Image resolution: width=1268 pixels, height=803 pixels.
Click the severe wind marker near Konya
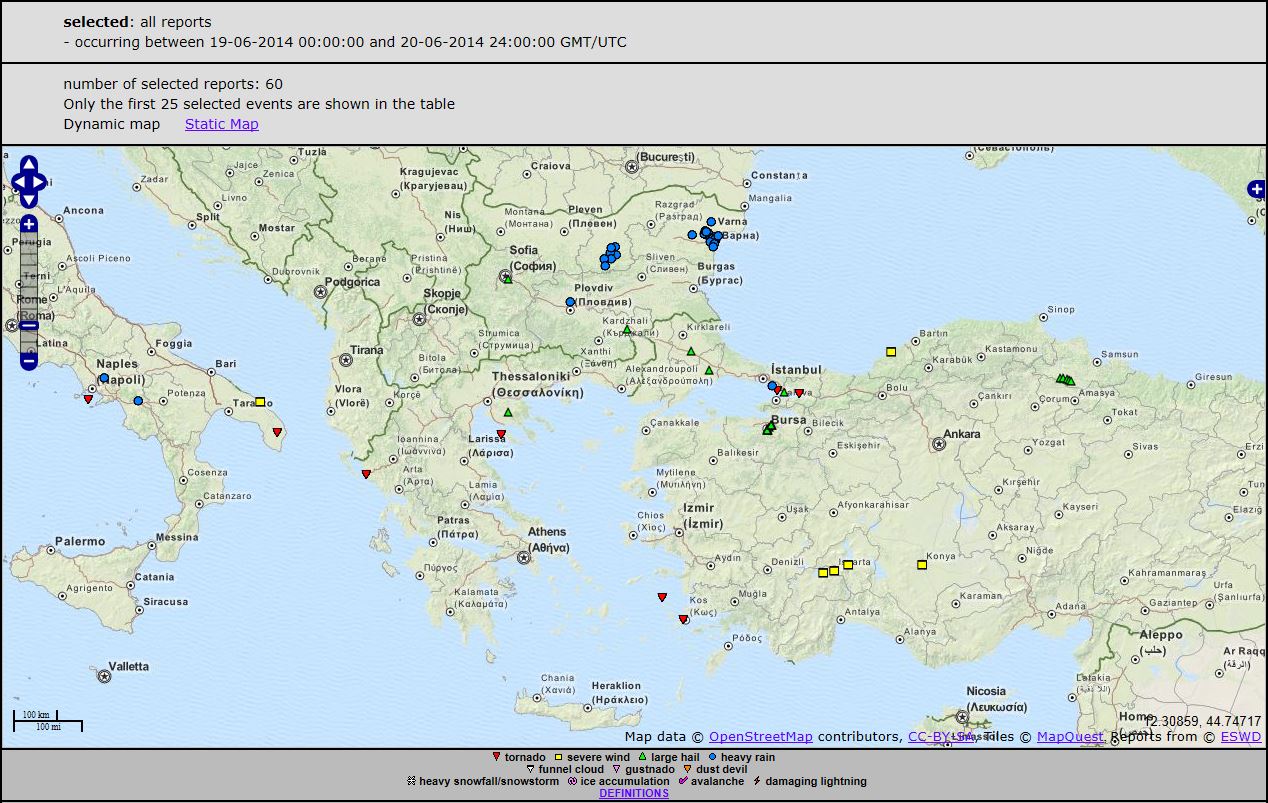(x=922, y=565)
